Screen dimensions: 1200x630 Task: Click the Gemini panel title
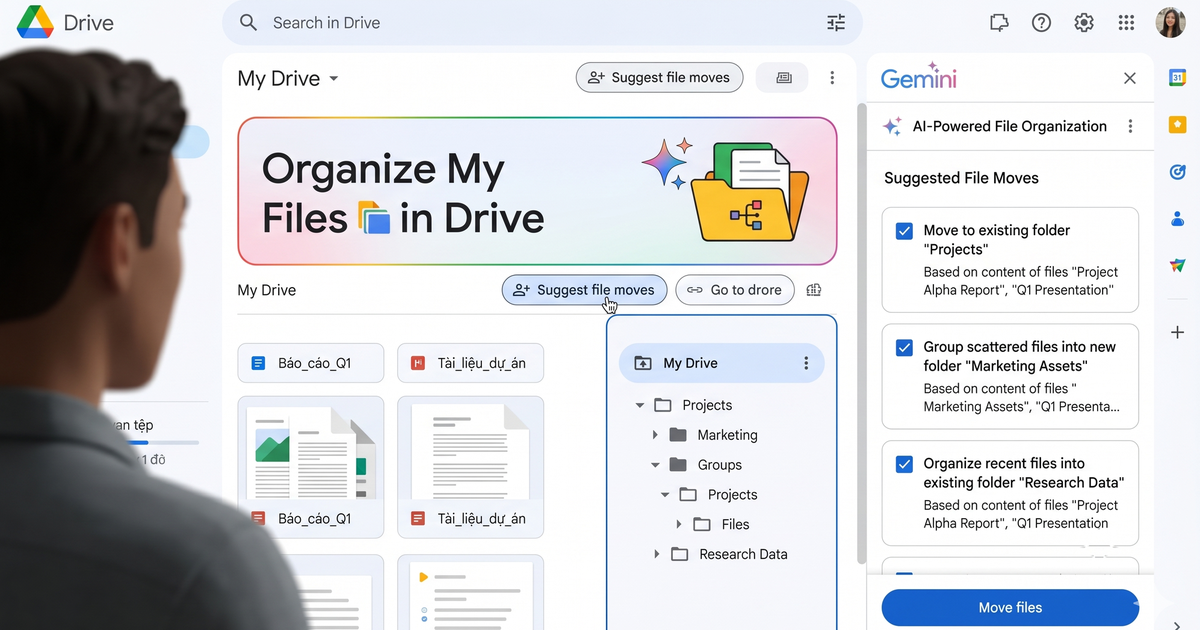pyautogui.click(x=918, y=78)
